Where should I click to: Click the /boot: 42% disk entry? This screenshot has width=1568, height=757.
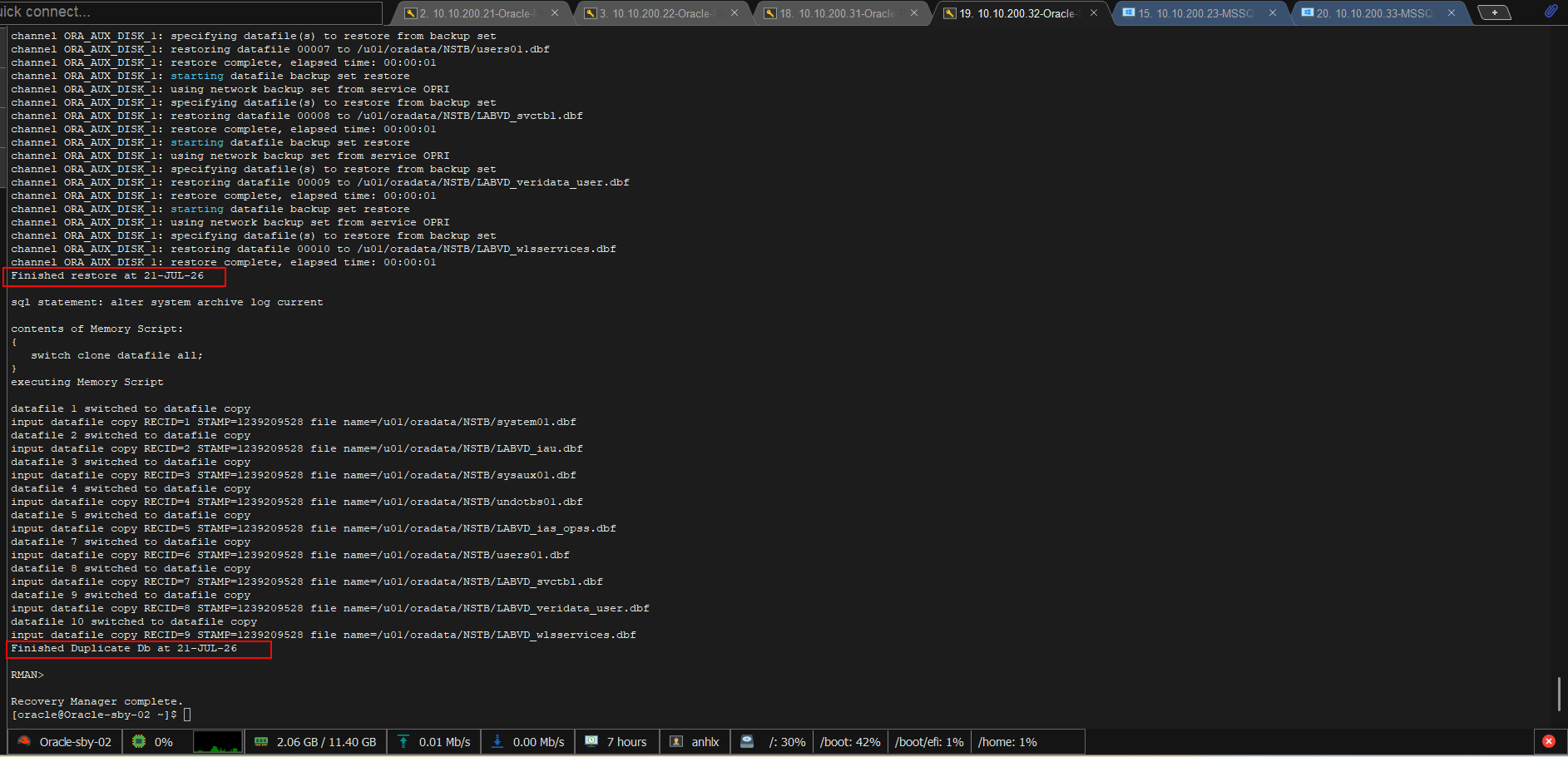(x=850, y=742)
